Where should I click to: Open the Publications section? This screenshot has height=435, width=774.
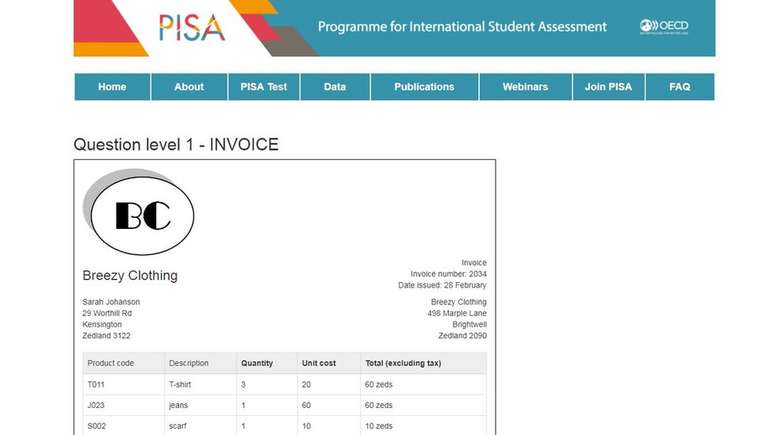(x=424, y=87)
